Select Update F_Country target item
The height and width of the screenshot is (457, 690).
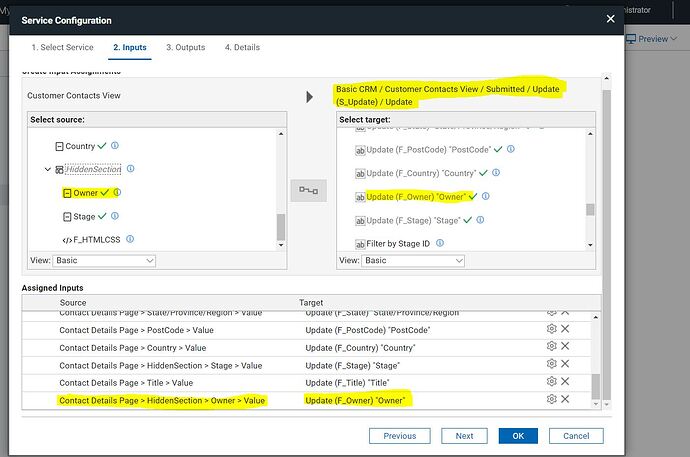(421, 173)
